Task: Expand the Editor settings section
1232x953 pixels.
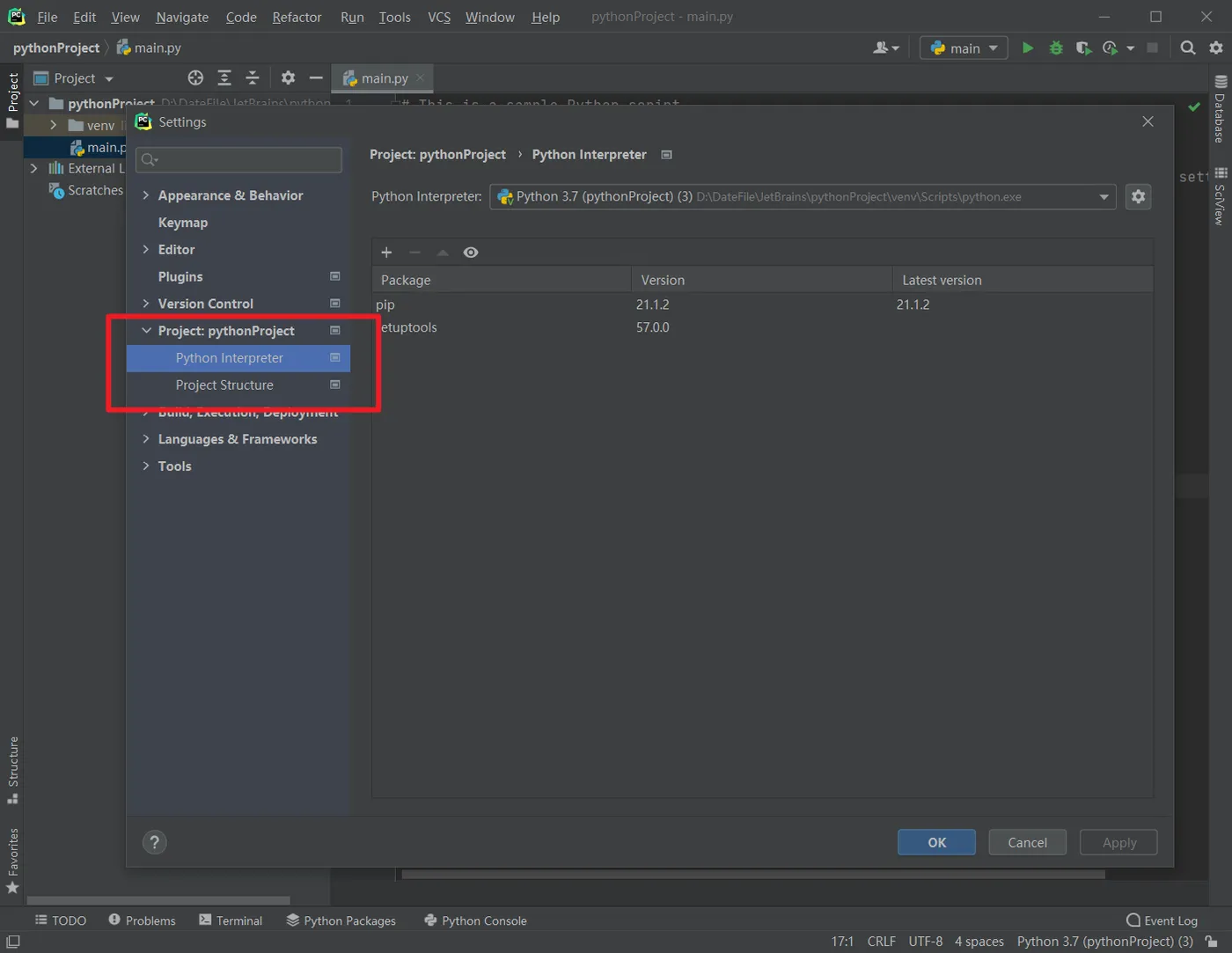Action: coord(146,250)
